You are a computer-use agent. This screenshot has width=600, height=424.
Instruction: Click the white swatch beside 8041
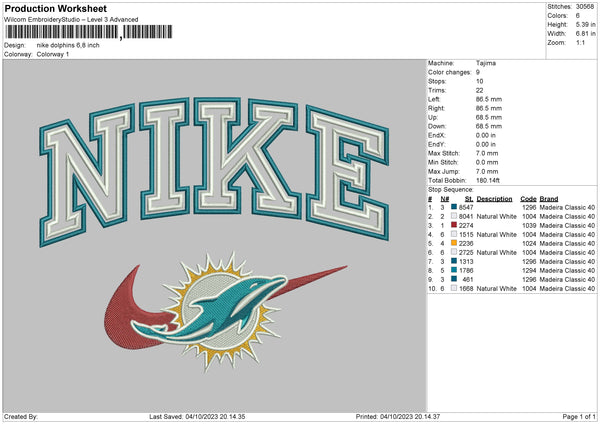coord(454,216)
